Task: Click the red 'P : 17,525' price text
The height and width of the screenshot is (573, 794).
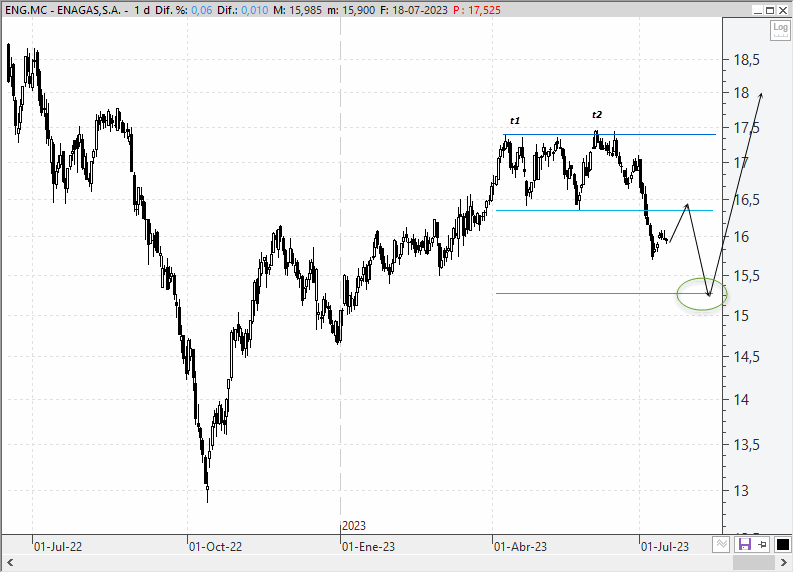Action: 477,10
